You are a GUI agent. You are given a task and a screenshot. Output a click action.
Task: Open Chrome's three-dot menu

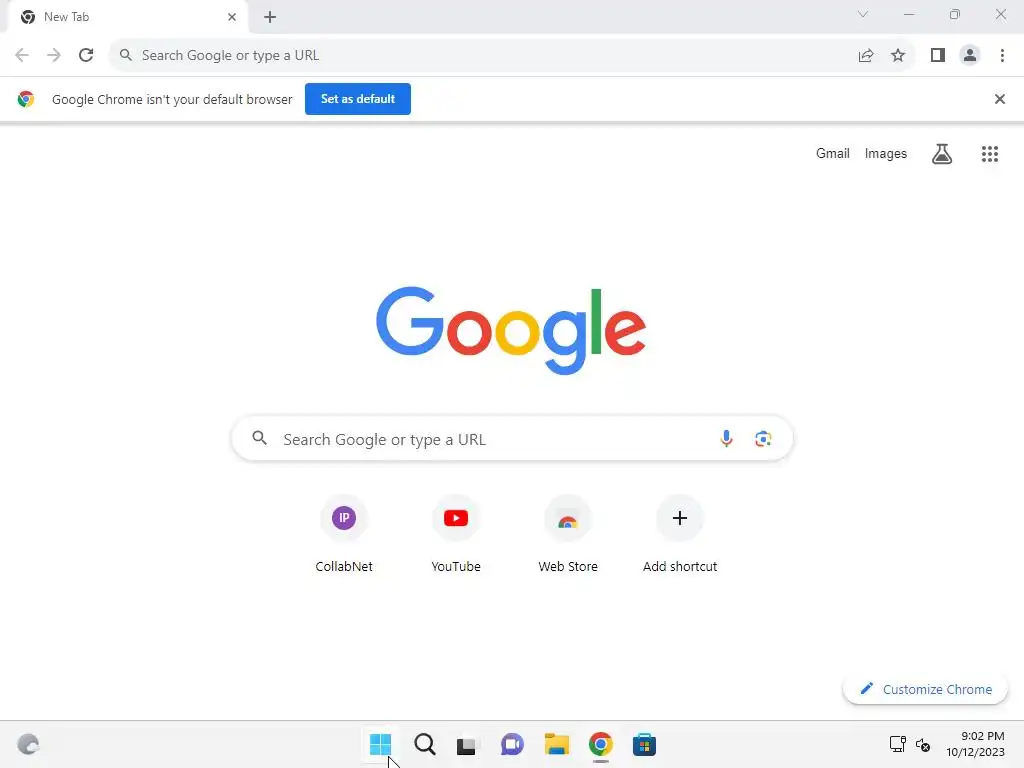[1002, 56]
